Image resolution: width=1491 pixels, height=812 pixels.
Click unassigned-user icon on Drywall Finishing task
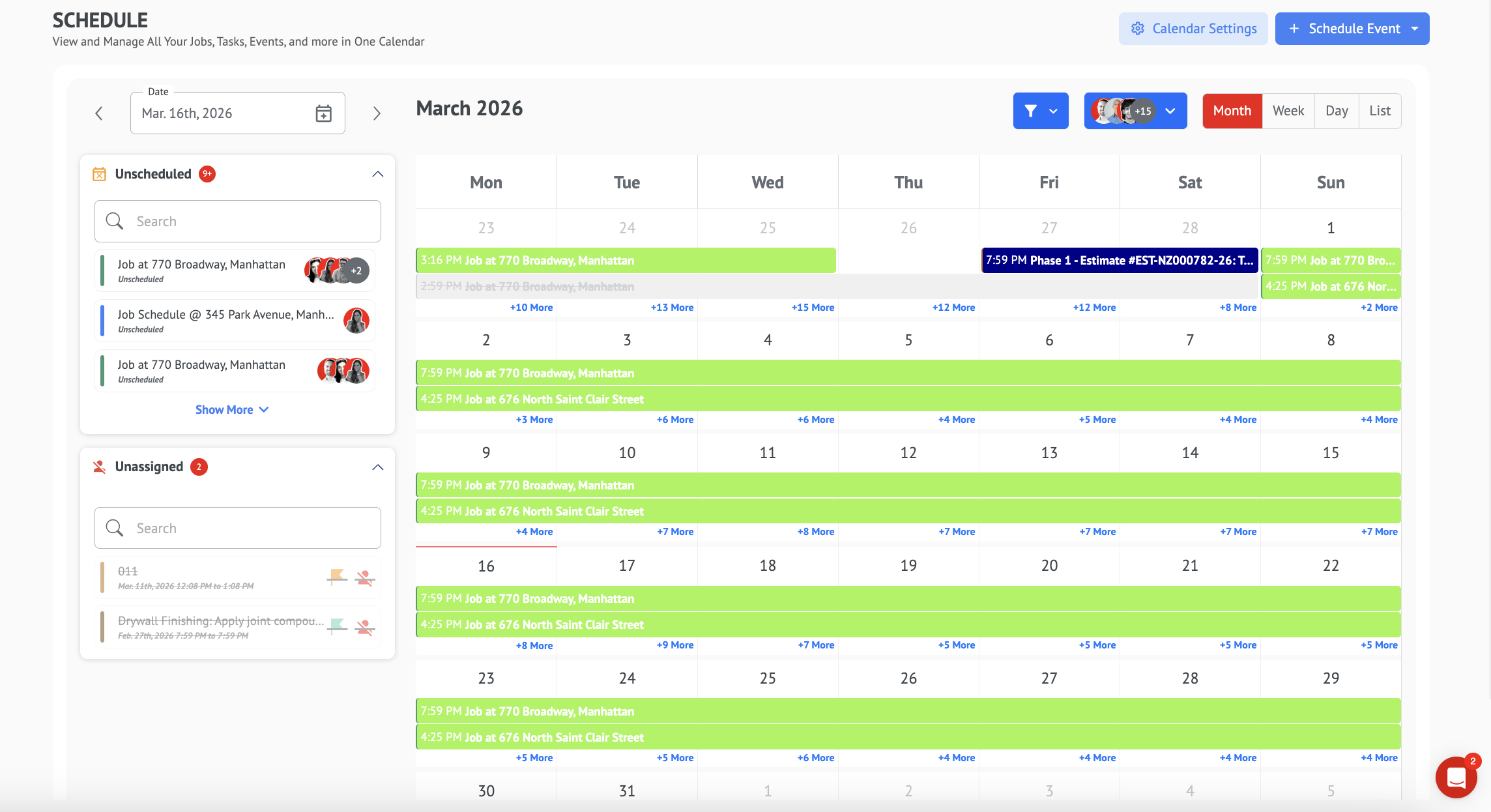pyautogui.click(x=365, y=627)
